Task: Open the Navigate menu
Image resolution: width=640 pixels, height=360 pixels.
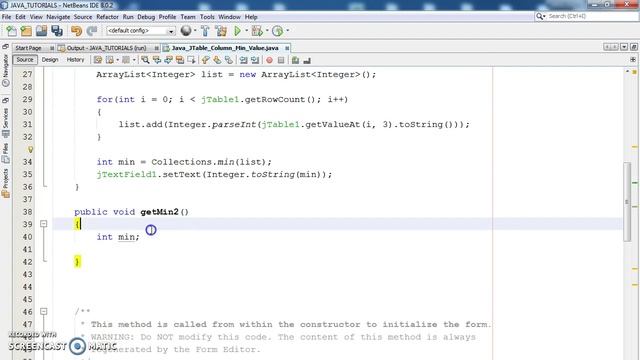Action: 58,17
